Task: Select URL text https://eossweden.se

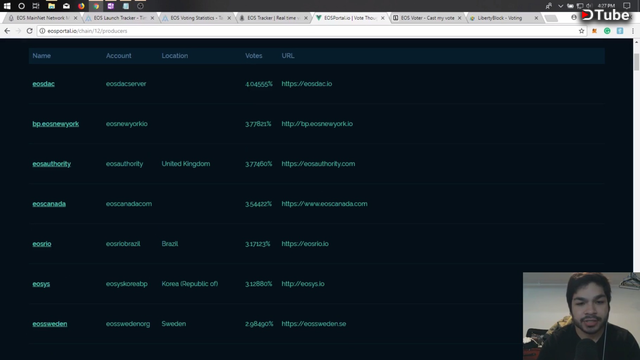Action: pyautogui.click(x=314, y=324)
